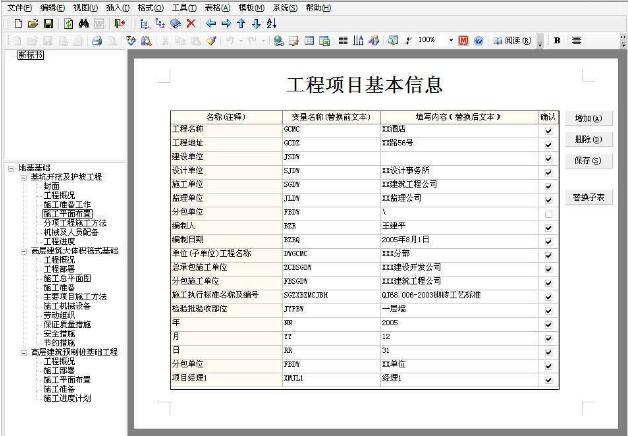Click the 增加 button
This screenshot has width=628, height=436.
tap(588, 118)
